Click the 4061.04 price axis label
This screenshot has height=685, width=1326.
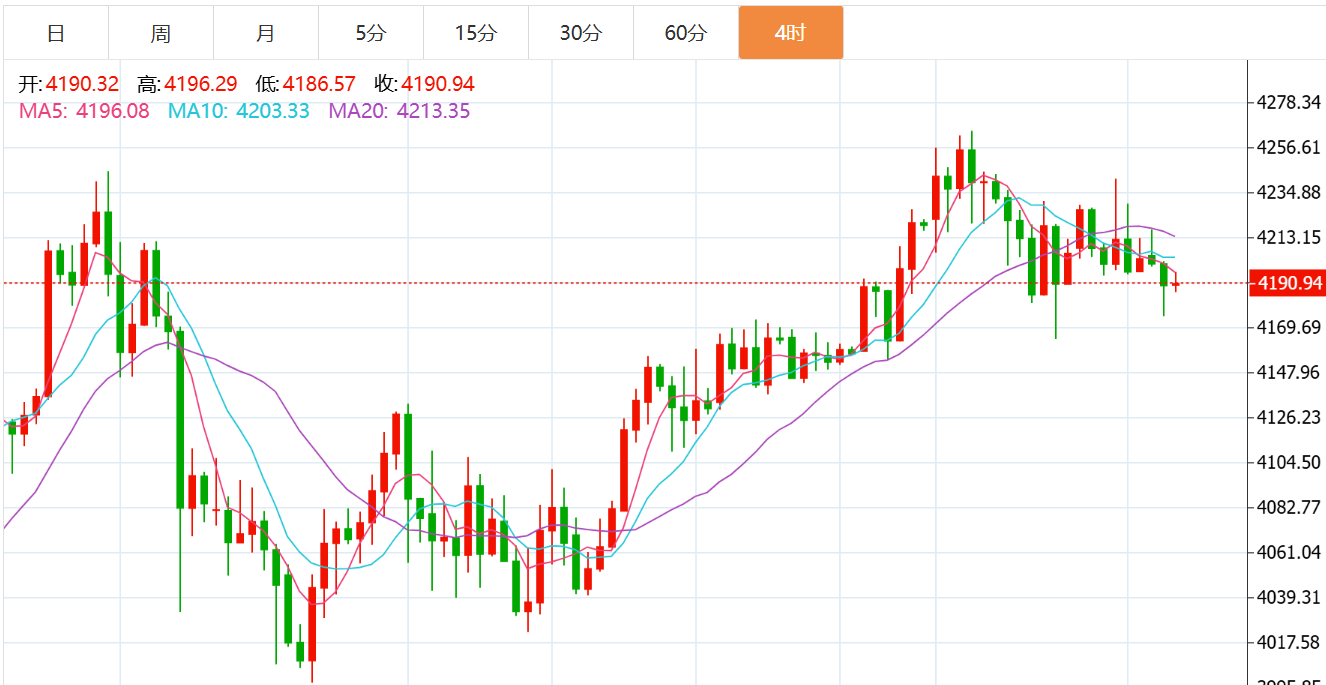(1290, 552)
